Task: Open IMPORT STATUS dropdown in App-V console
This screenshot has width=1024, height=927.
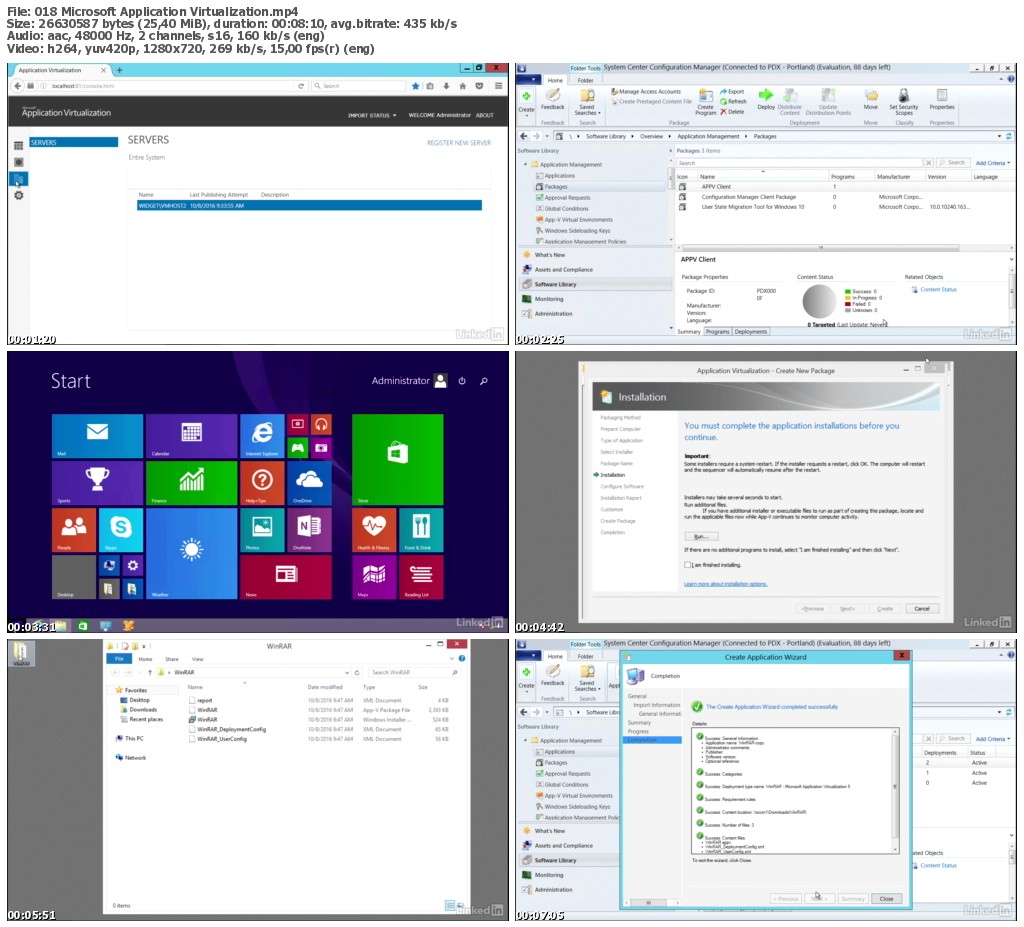Action: point(372,116)
